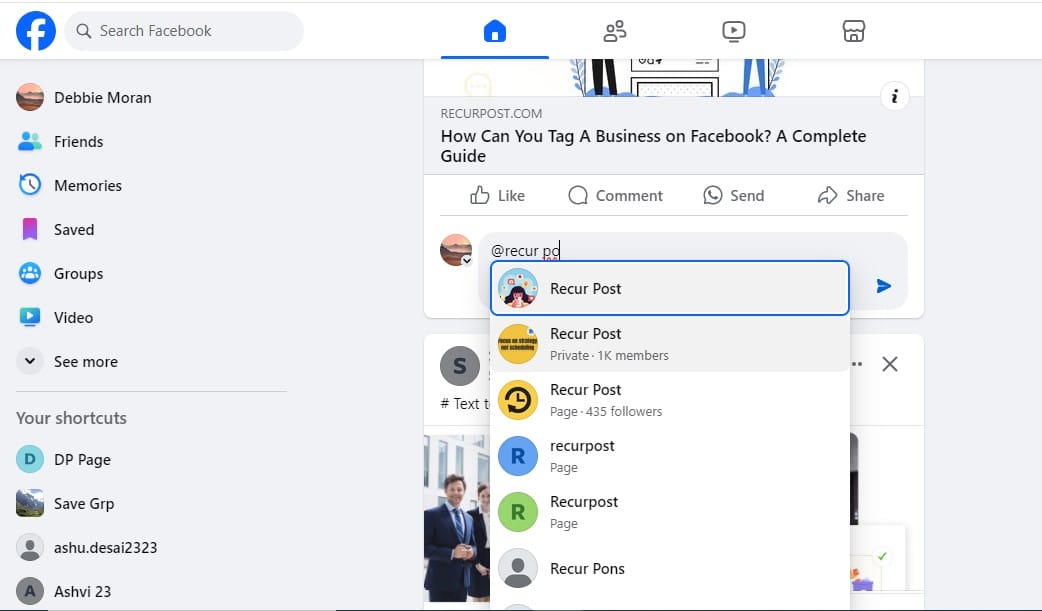This screenshot has height=611, width=1042.
Task: Select lowercase recurpost page suggestion
Action: (670, 455)
